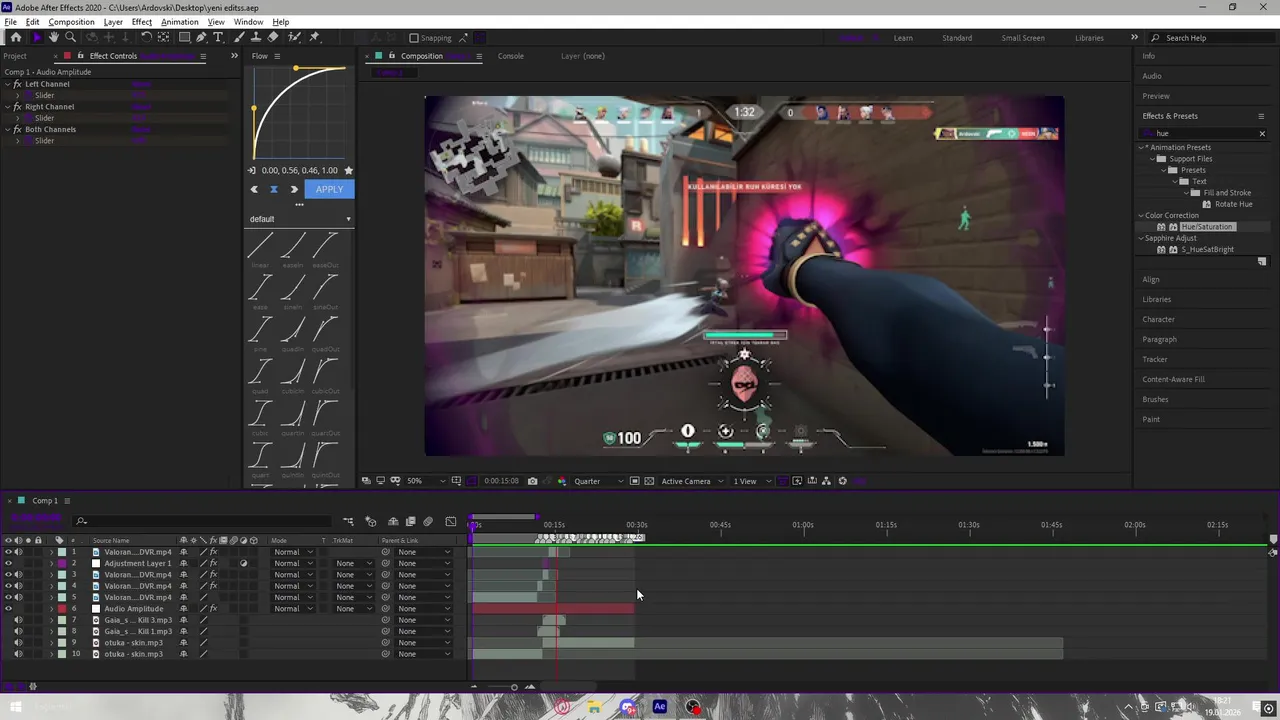Image resolution: width=1280 pixels, height=720 pixels.
Task: Open the Content-Aware Fill panel
Action: pyautogui.click(x=1173, y=379)
